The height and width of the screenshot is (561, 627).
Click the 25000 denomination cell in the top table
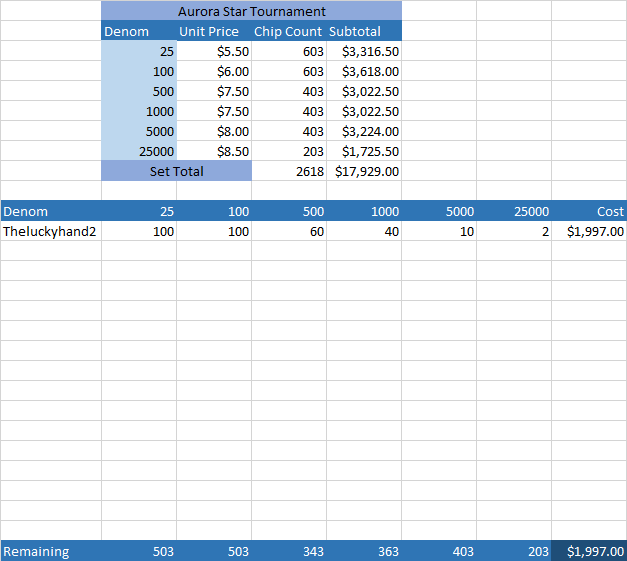click(139, 151)
